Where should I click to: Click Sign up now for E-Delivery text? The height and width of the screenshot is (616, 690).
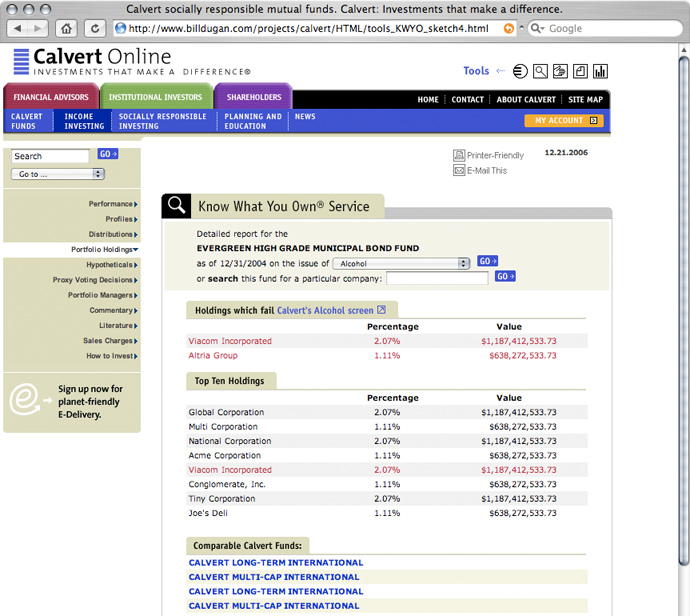90,402
